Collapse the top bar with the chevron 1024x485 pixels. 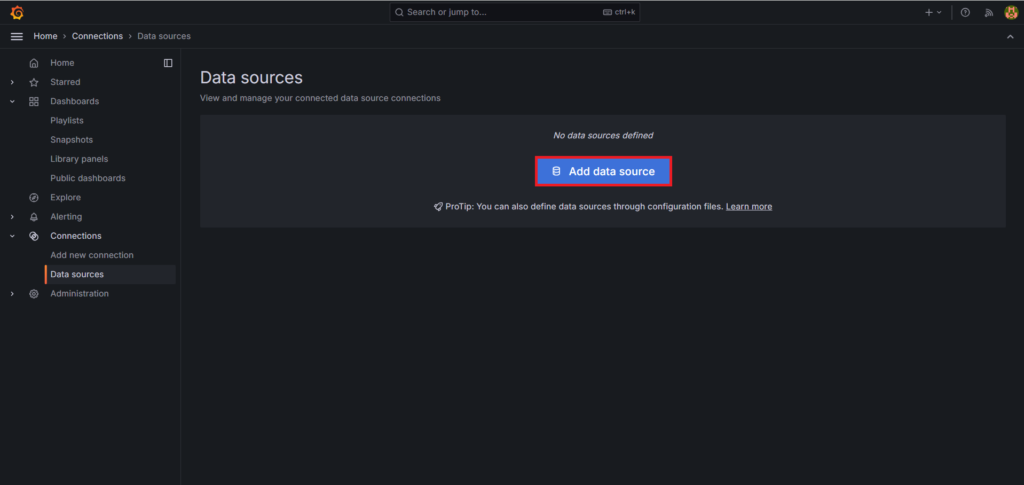coord(1010,37)
